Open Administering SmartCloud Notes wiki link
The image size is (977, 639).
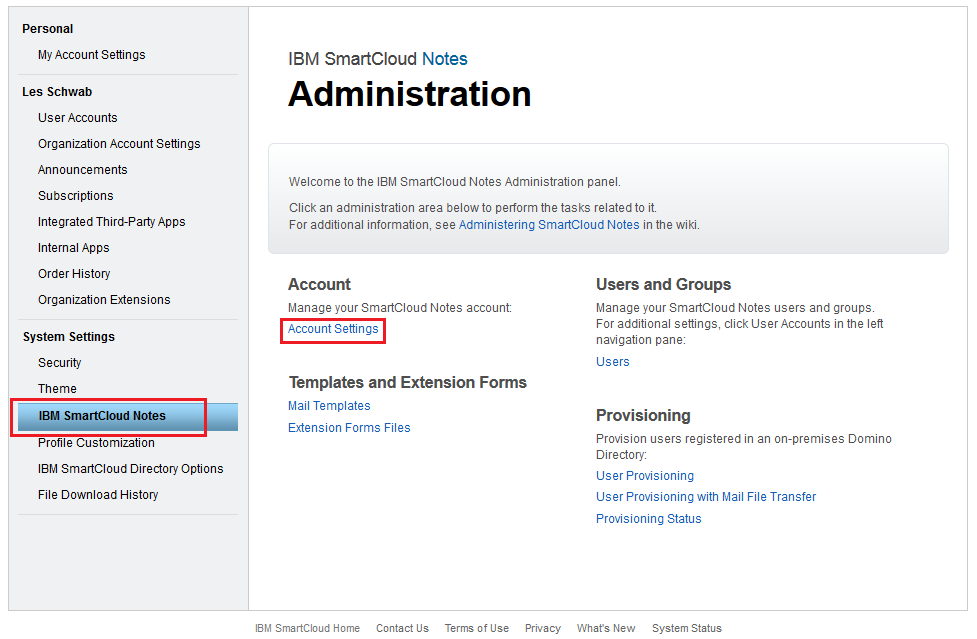pyautogui.click(x=548, y=225)
